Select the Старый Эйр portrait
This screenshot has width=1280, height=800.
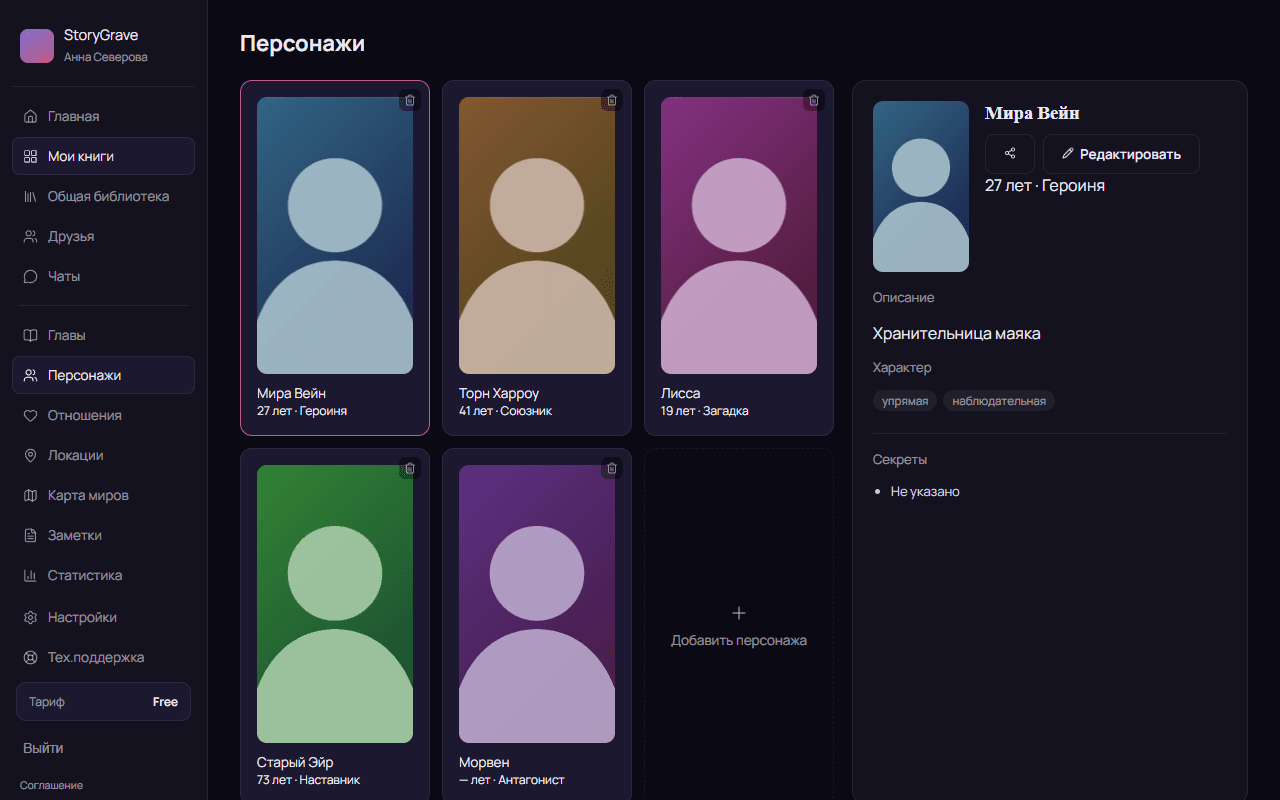pyautogui.click(x=335, y=604)
